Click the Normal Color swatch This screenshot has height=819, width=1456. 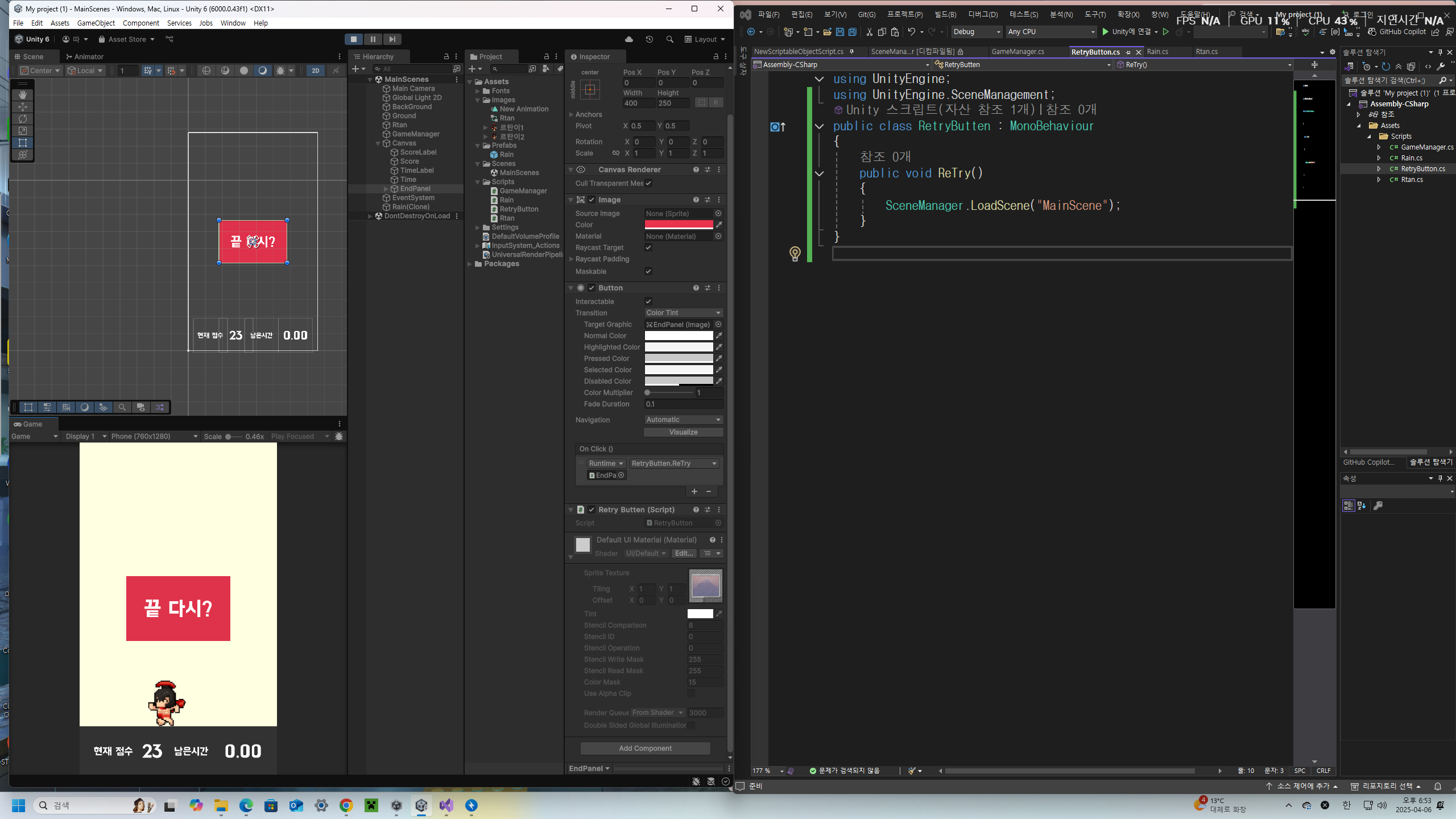tap(679, 336)
